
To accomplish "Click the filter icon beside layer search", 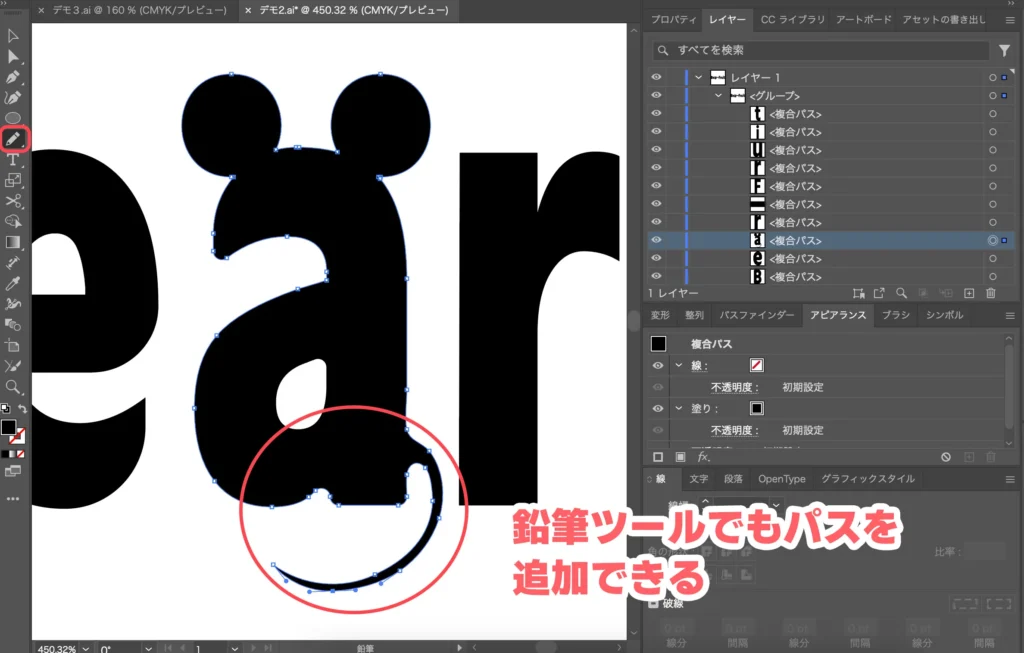I will coord(1005,50).
